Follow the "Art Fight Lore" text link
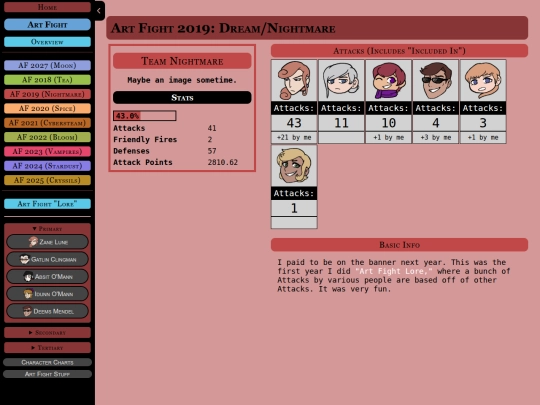 tap(393, 271)
